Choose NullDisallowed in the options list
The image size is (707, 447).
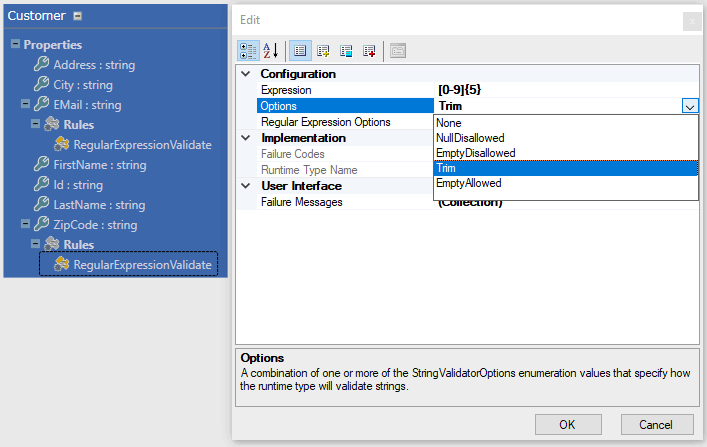tap(565, 138)
